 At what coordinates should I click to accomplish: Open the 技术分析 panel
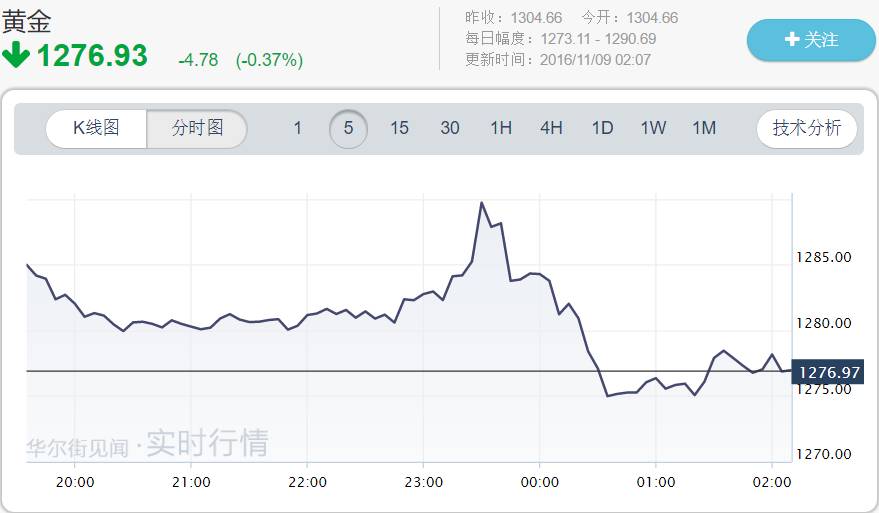807,128
